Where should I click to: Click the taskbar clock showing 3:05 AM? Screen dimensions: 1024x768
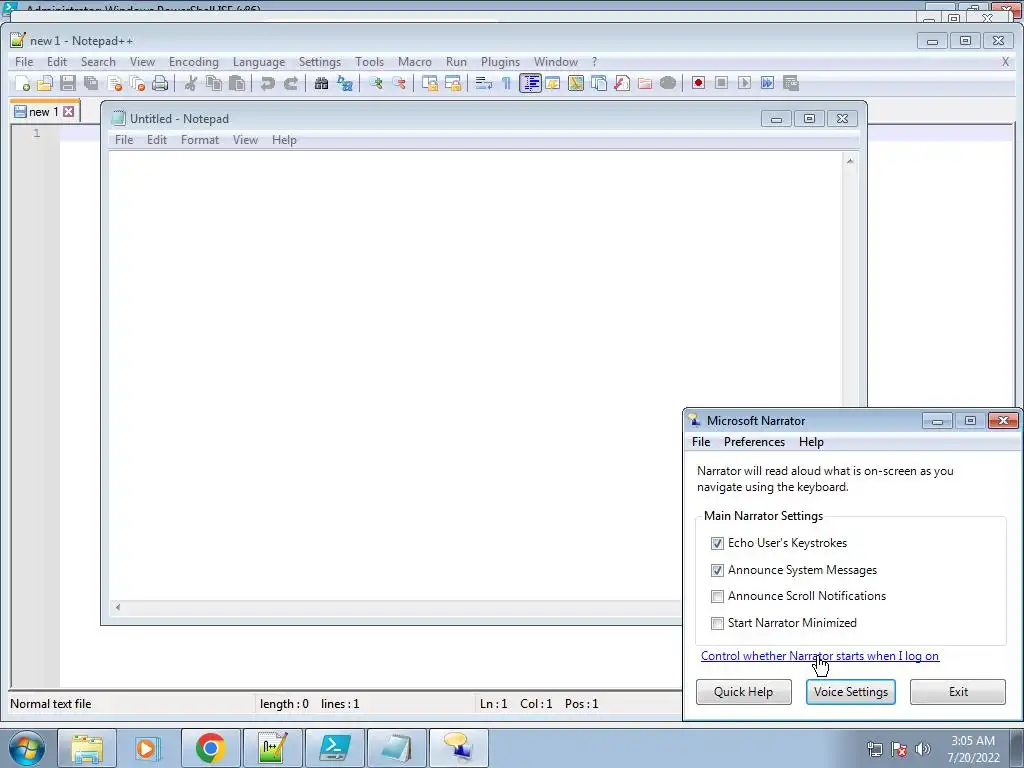click(973, 749)
